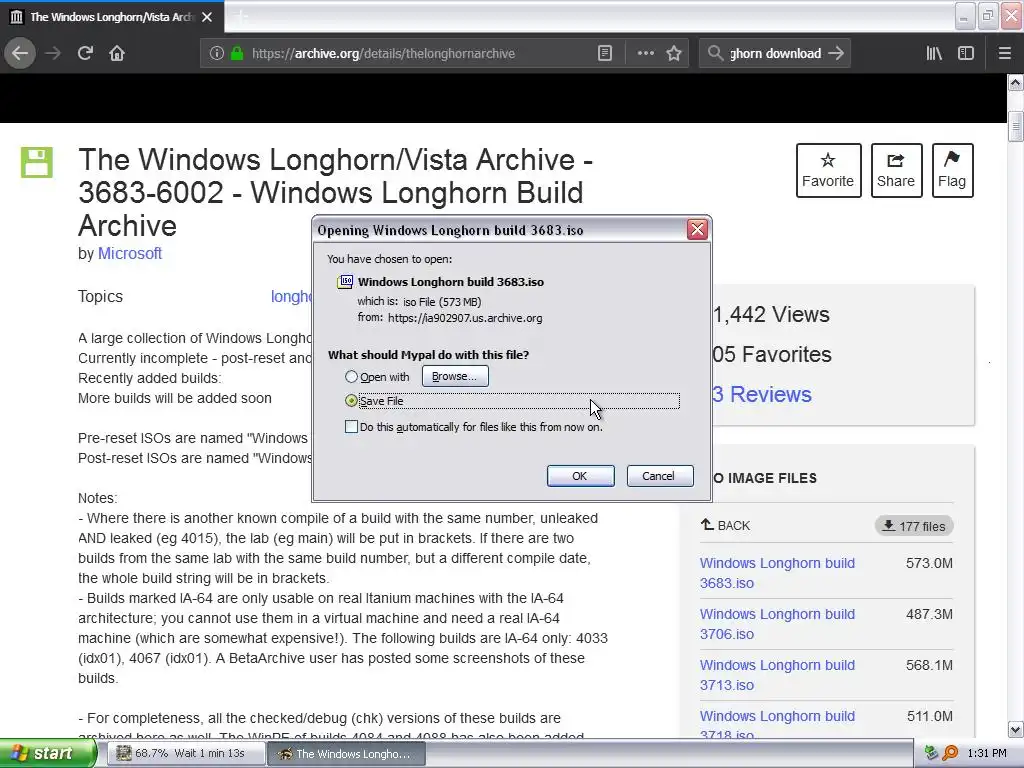Click the green floppy software icon
The image size is (1024, 768).
click(37, 163)
